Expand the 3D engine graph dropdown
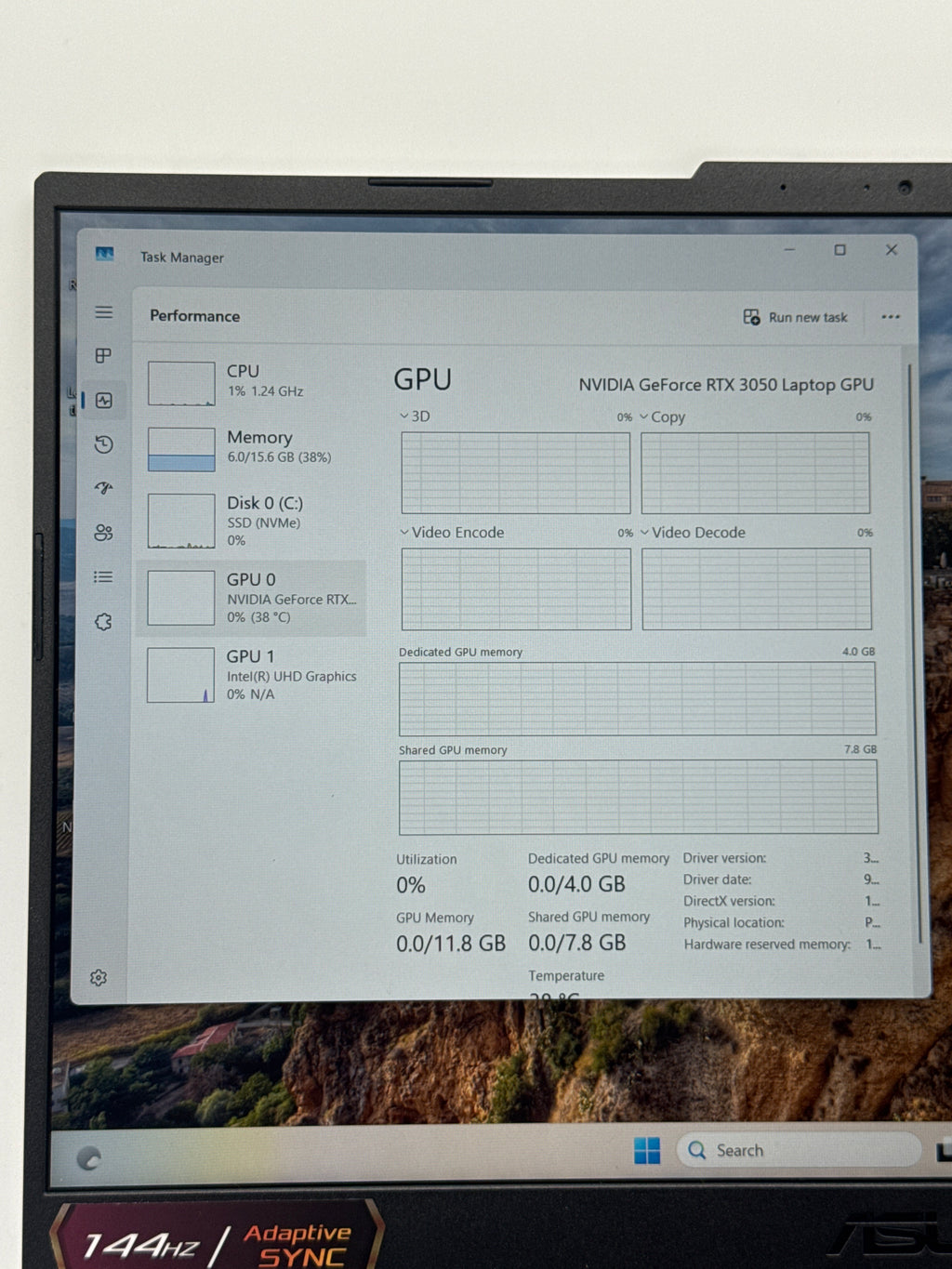This screenshot has width=952, height=1269. (415, 416)
